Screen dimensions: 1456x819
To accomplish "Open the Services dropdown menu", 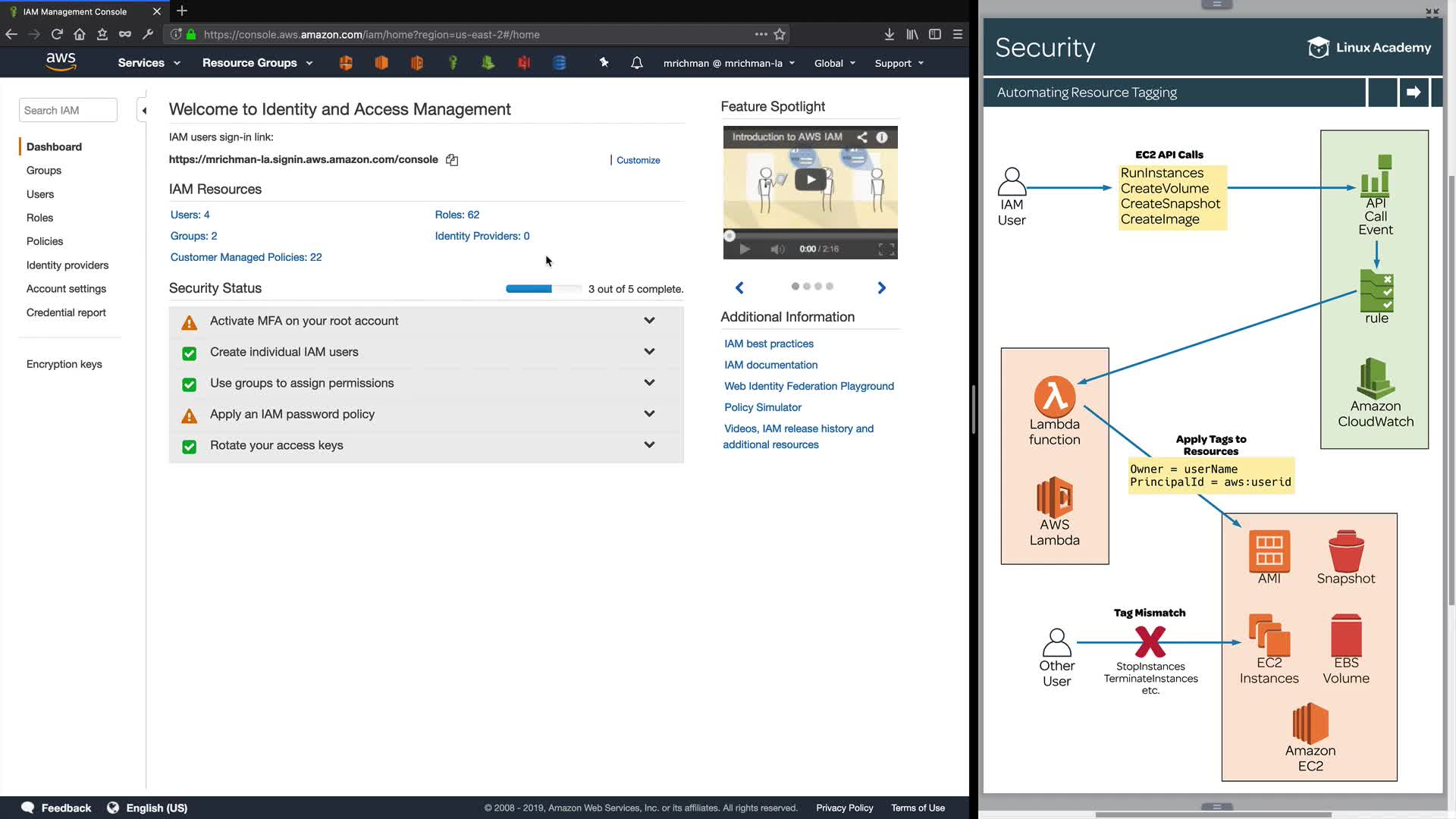I will tap(149, 63).
